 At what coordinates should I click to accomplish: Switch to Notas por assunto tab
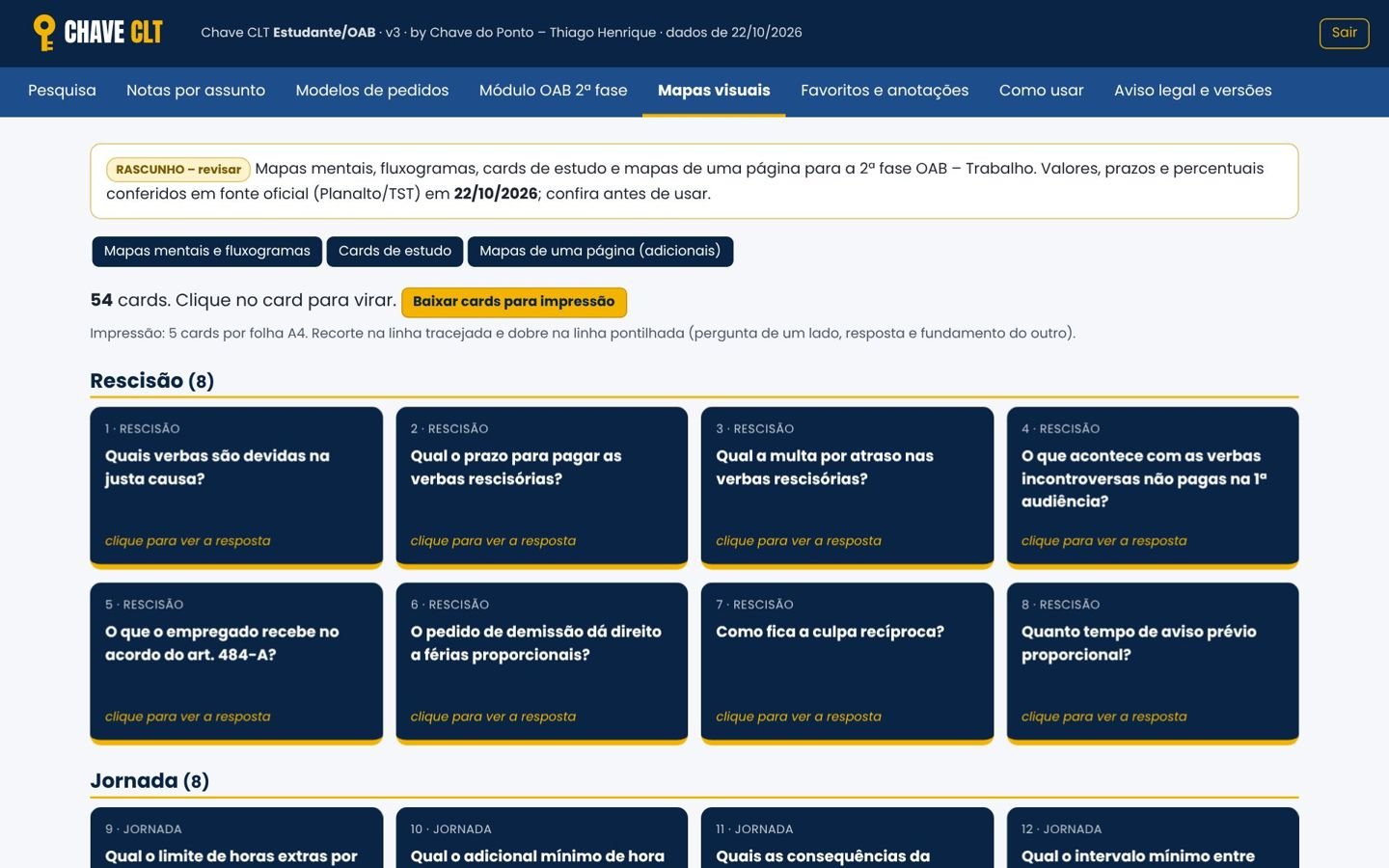pyautogui.click(x=196, y=91)
